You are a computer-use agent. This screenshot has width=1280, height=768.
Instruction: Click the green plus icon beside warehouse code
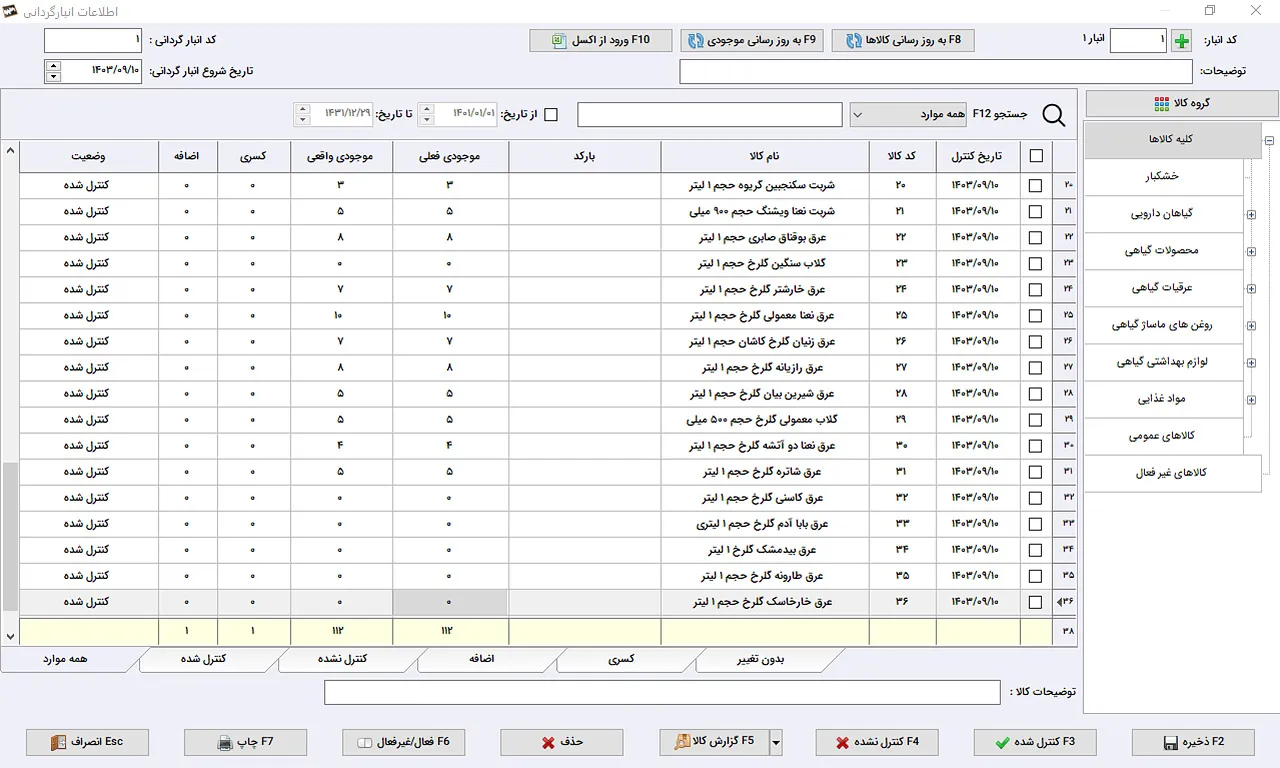pyautogui.click(x=1183, y=41)
